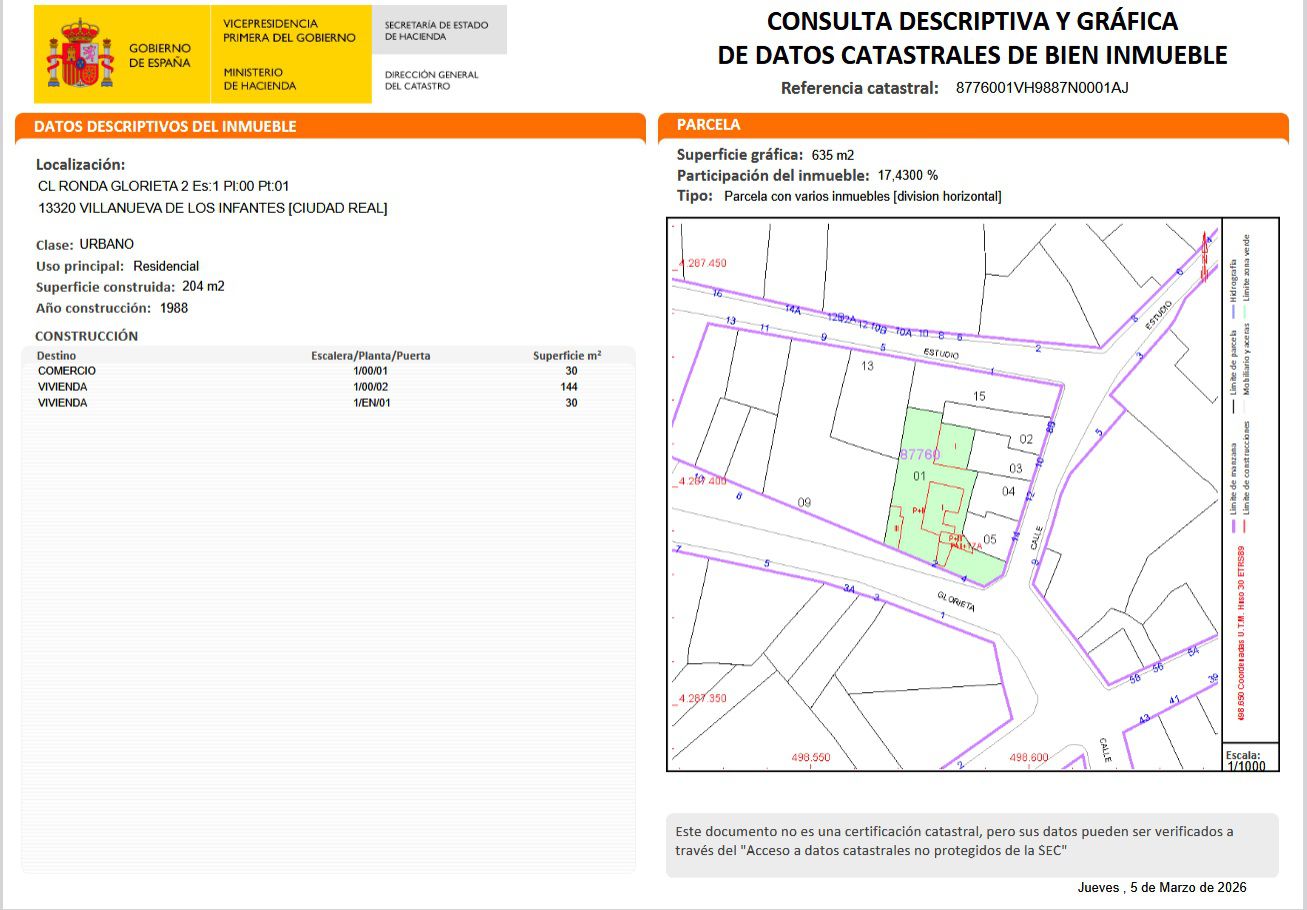Click the 'Superficie gráfica:' label
1307x910 pixels.
(740, 155)
